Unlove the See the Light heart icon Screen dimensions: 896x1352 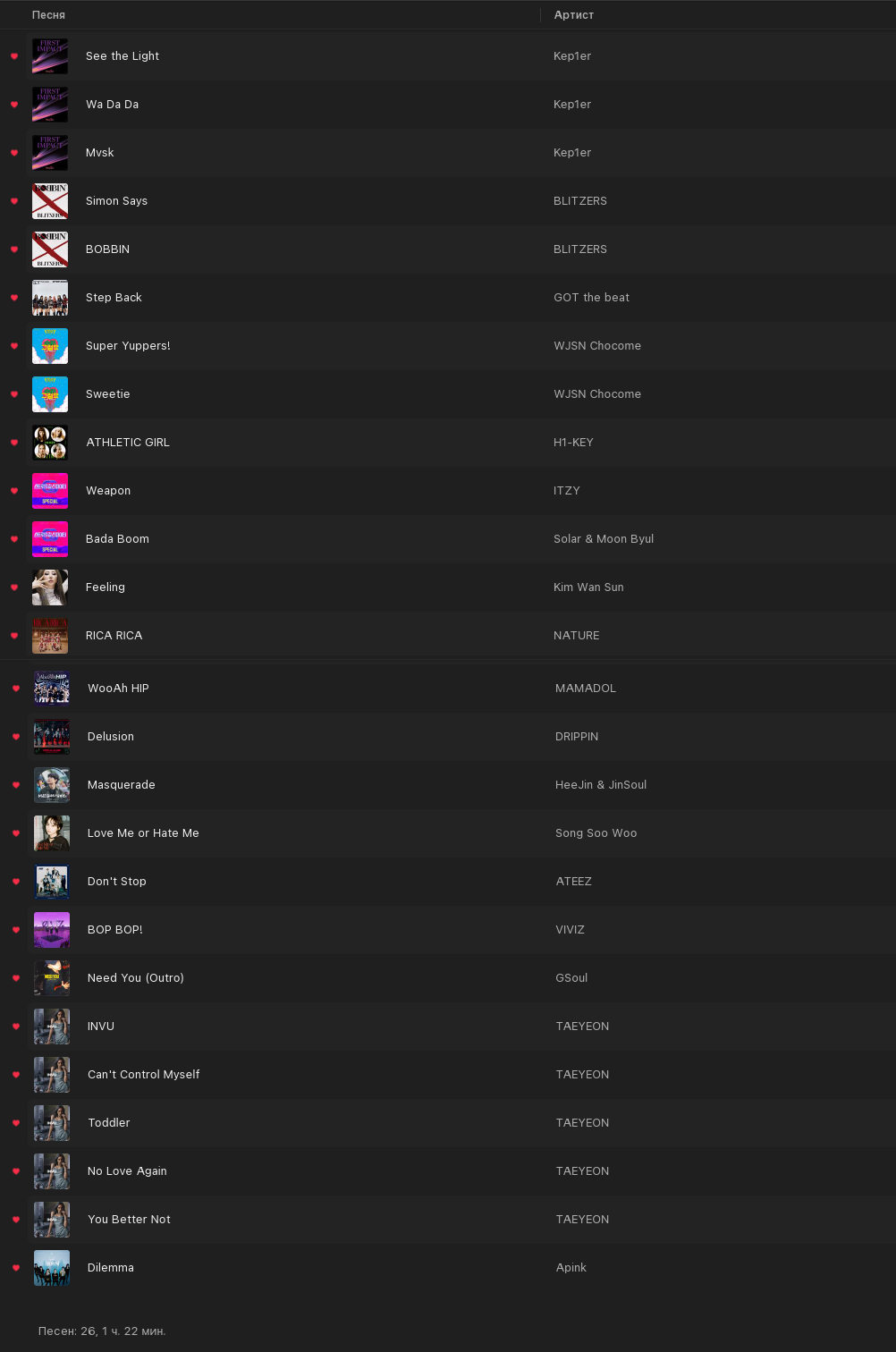click(x=14, y=56)
